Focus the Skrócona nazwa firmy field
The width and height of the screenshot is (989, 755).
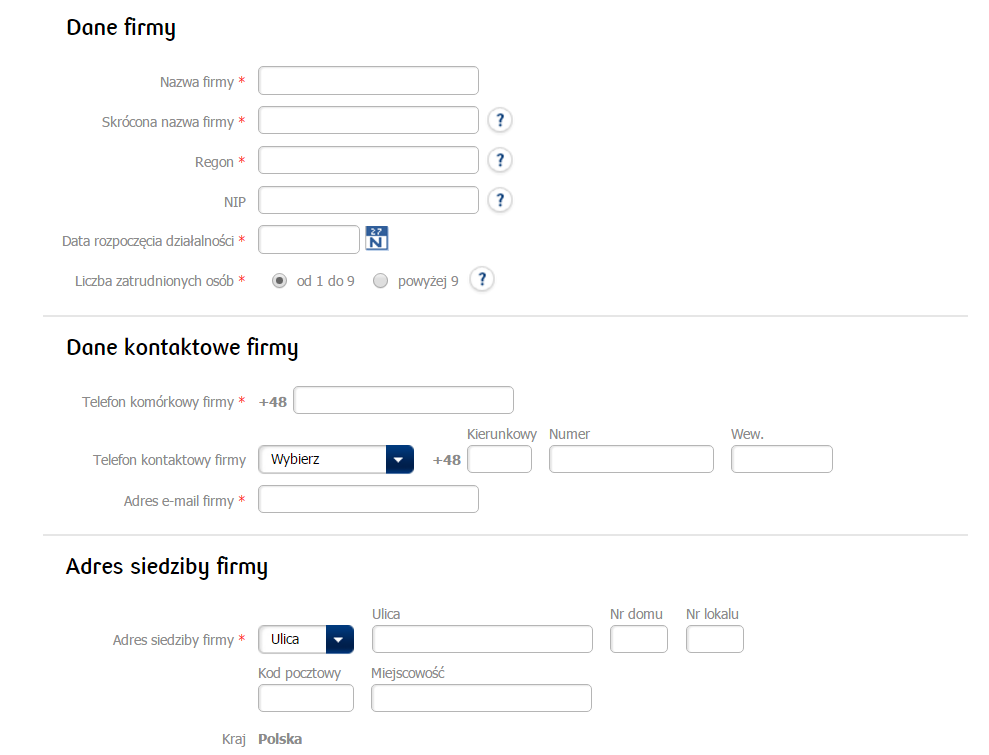click(x=368, y=121)
